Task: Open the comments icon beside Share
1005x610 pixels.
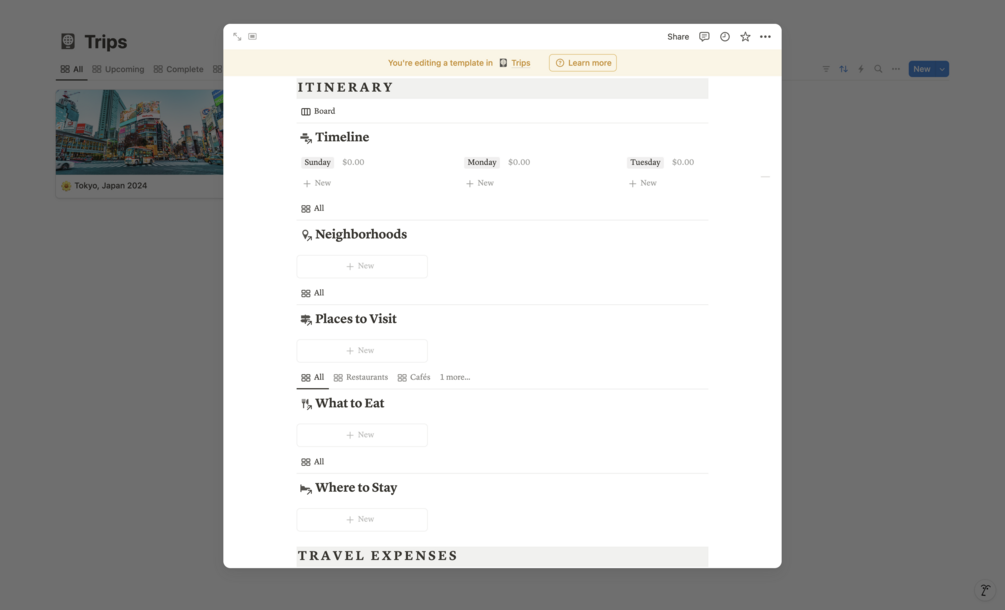Action: 704,37
